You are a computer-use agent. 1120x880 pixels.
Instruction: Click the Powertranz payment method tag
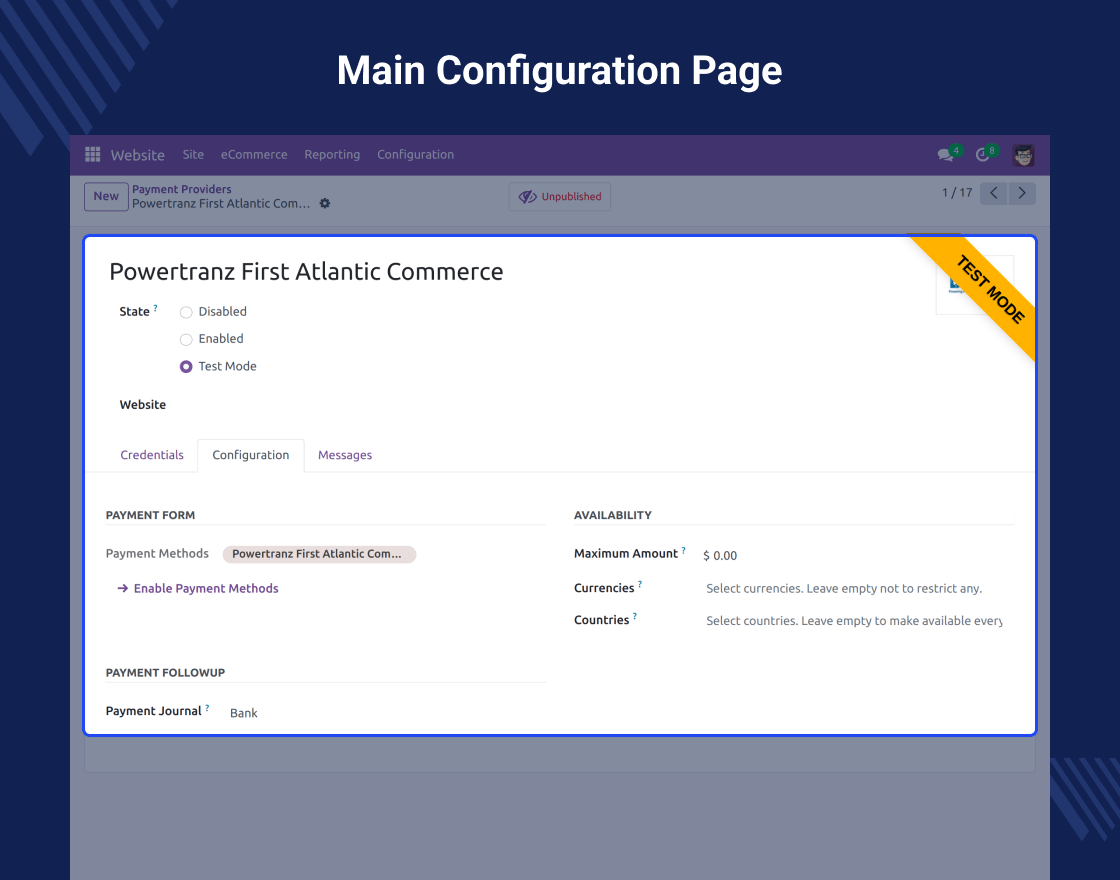[x=319, y=554]
